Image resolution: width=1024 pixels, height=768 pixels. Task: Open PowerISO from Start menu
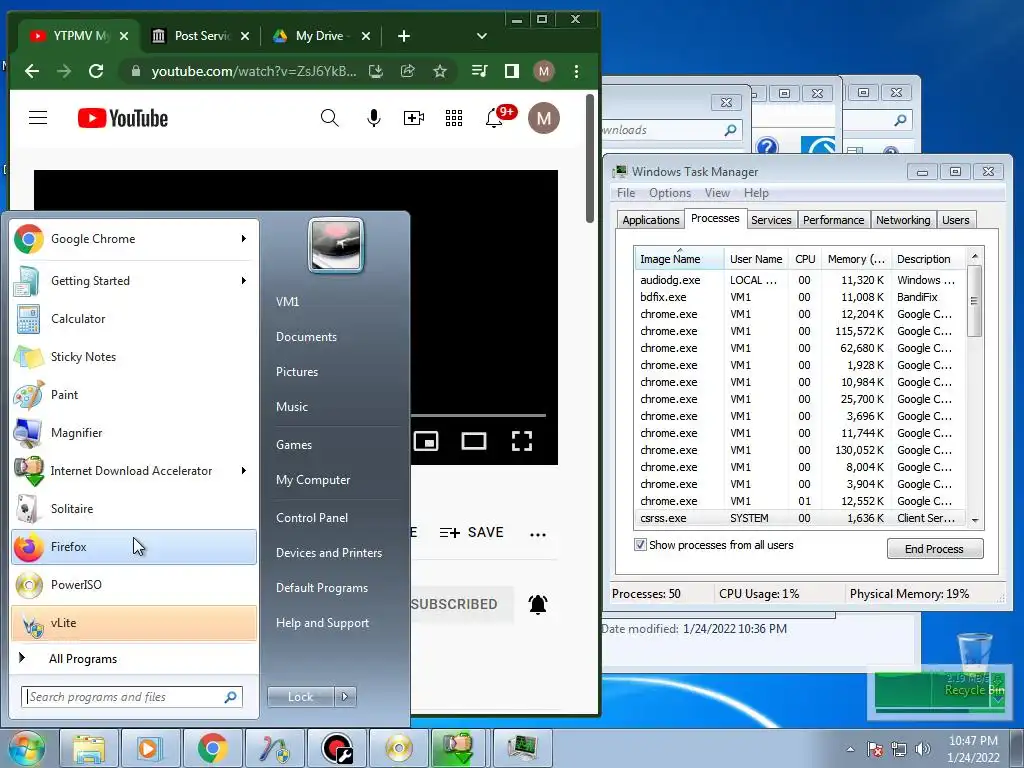(x=134, y=584)
